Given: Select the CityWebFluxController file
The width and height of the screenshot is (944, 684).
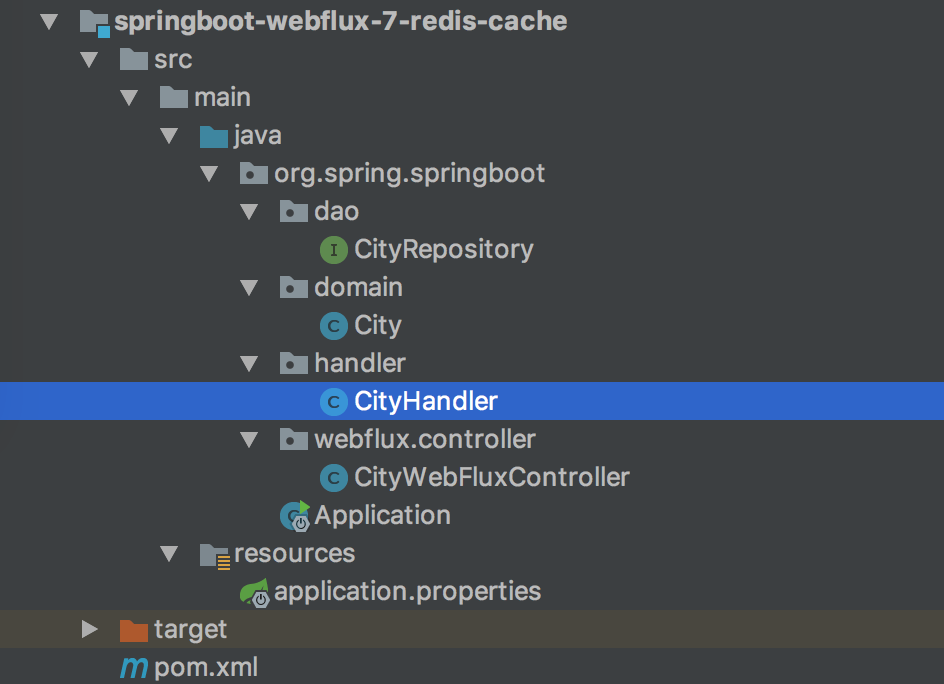Looking at the screenshot, I should 491,478.
